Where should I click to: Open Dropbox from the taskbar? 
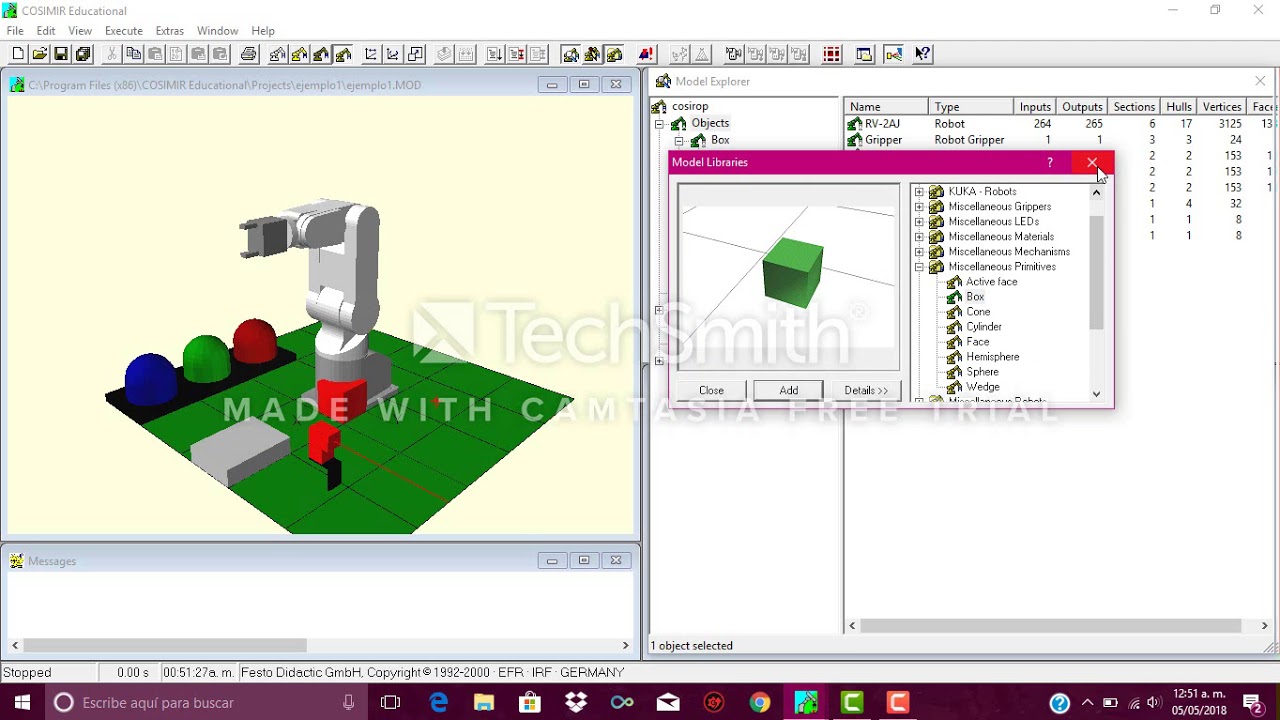pos(576,703)
